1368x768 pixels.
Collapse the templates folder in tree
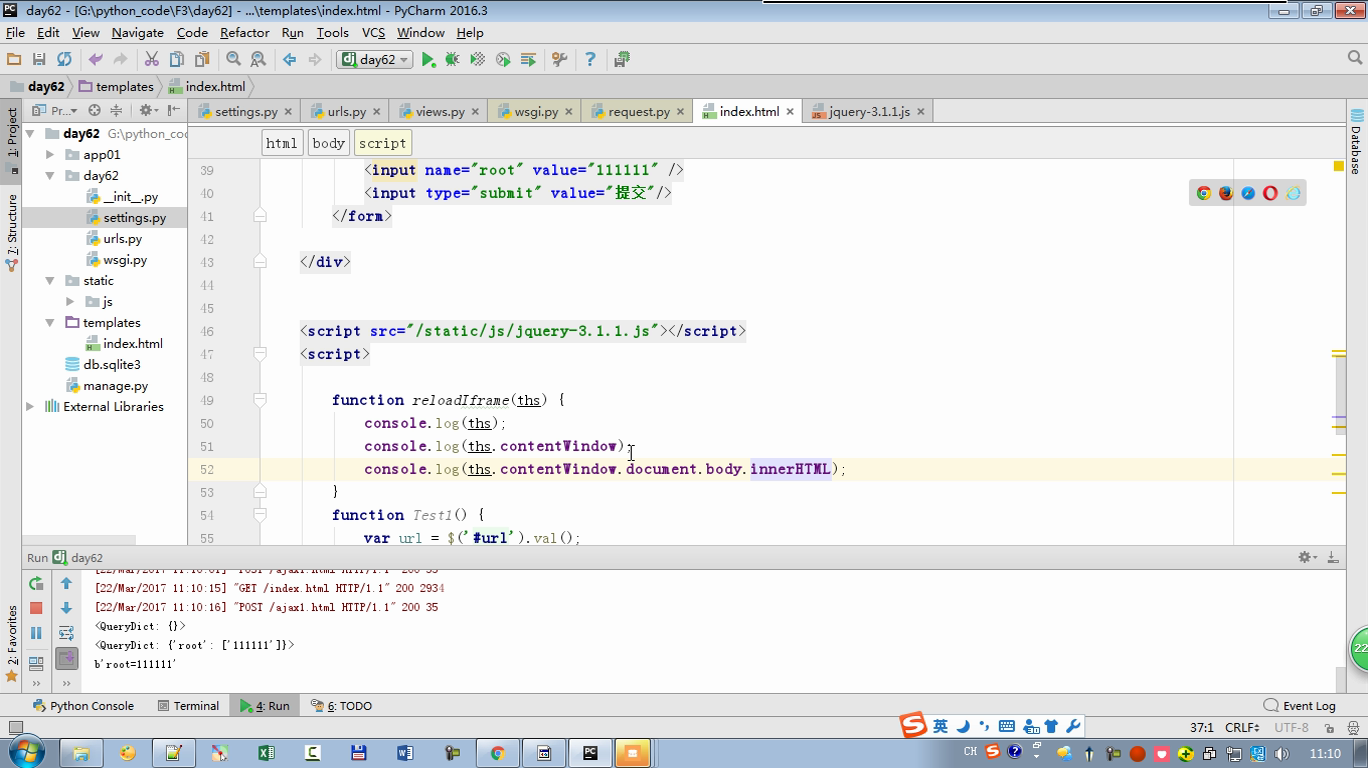click(x=50, y=322)
